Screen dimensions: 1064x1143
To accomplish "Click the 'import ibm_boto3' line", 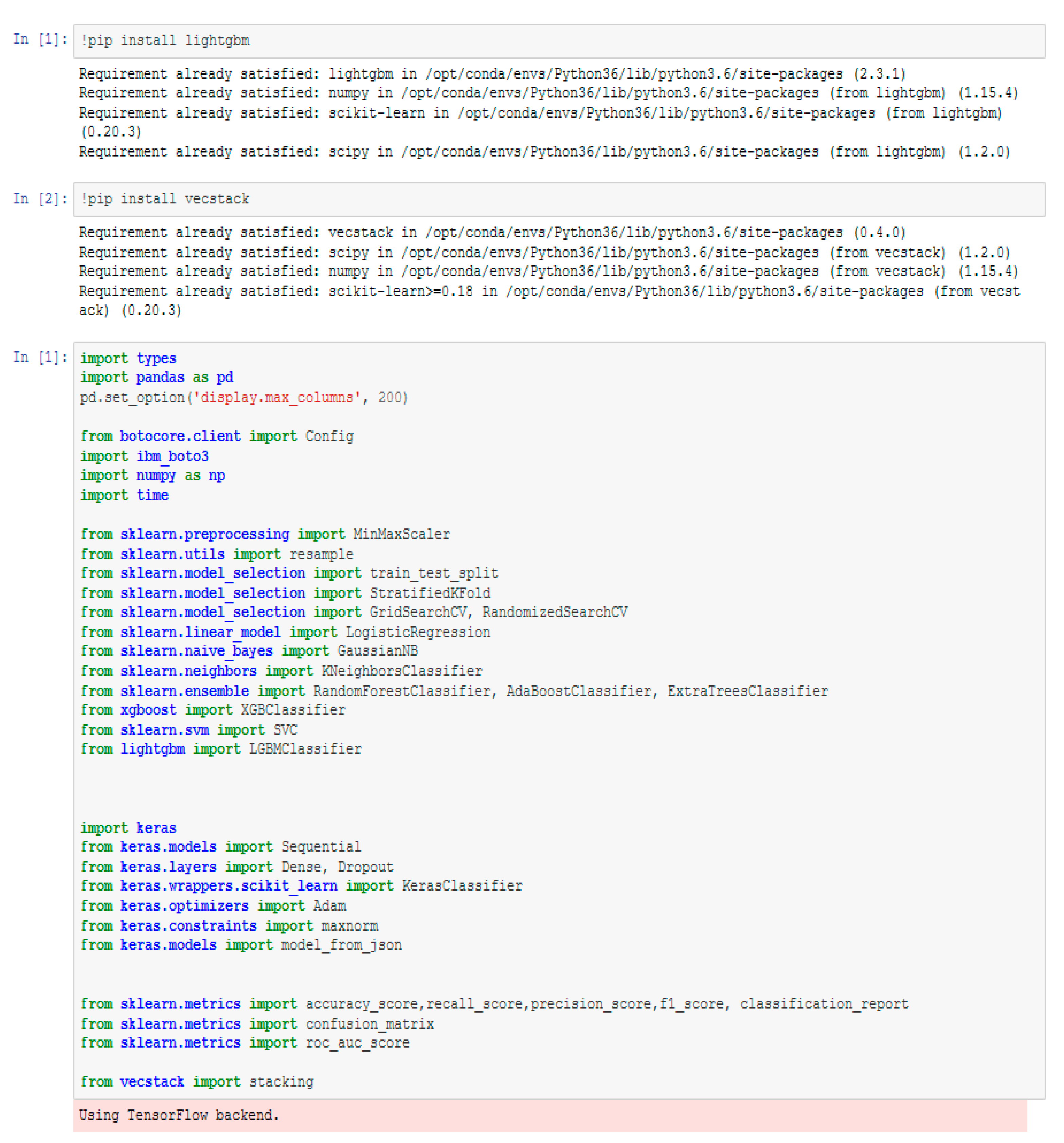I will 144,456.
